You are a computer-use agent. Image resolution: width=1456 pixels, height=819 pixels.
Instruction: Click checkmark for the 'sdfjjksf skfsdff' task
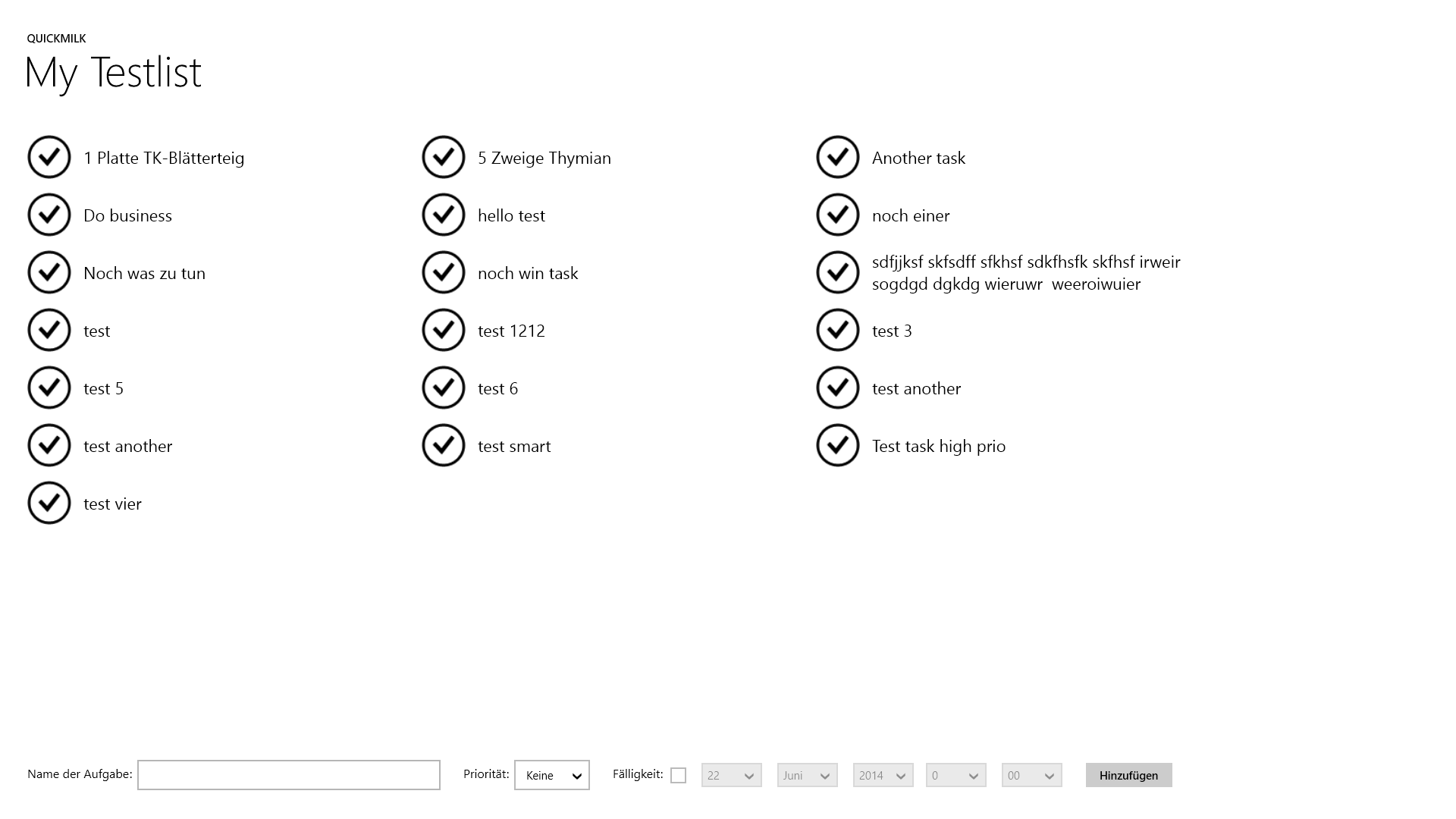pyautogui.click(x=838, y=272)
